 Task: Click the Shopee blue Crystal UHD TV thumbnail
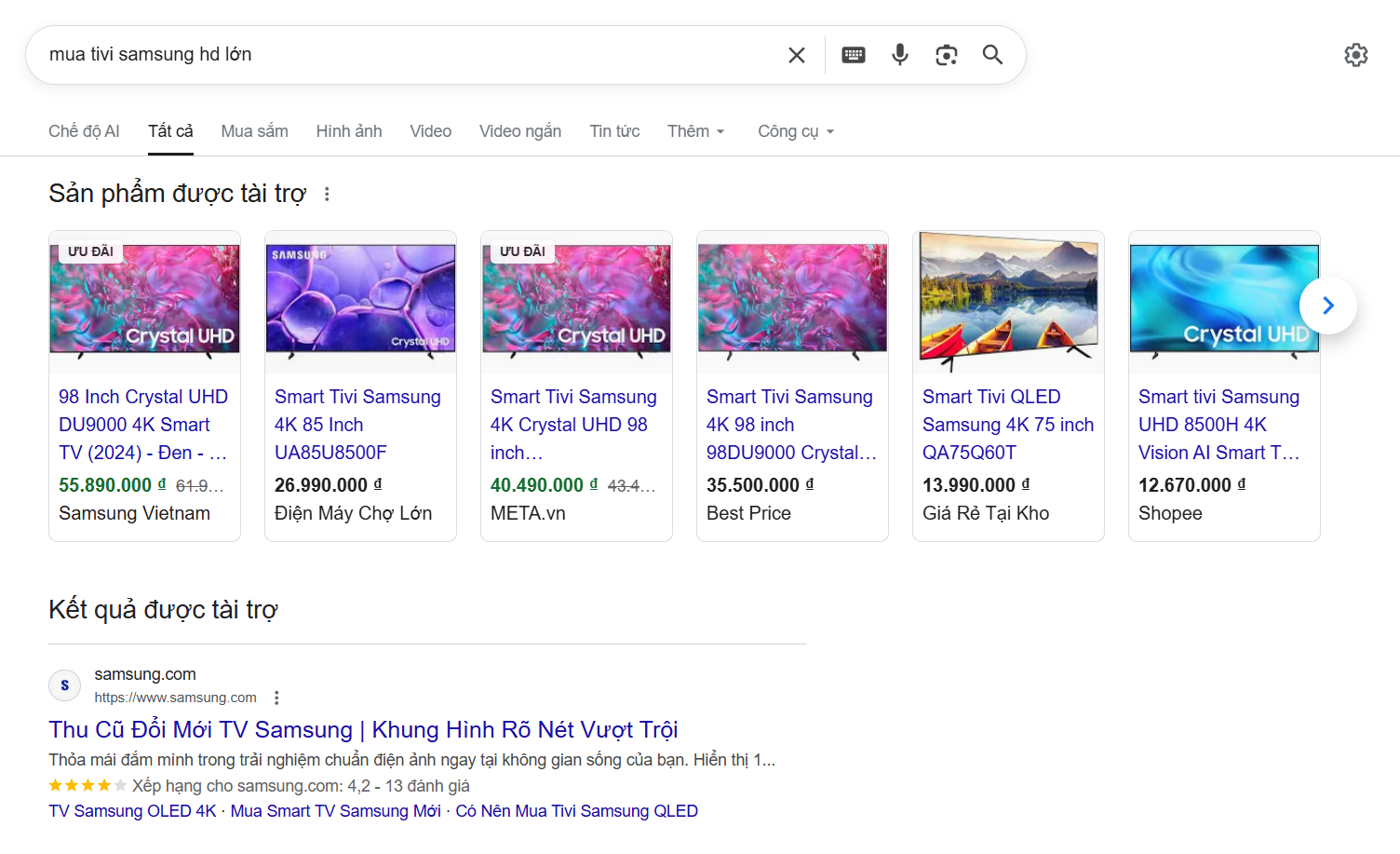tap(1225, 302)
